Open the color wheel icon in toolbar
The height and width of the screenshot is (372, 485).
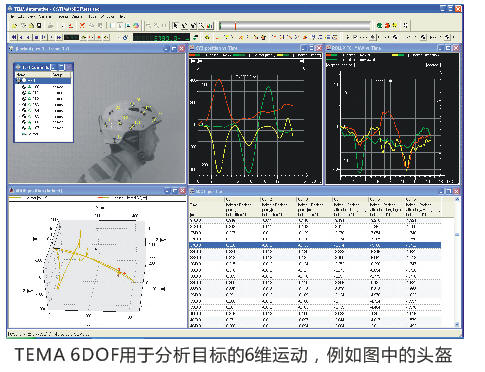136,25
